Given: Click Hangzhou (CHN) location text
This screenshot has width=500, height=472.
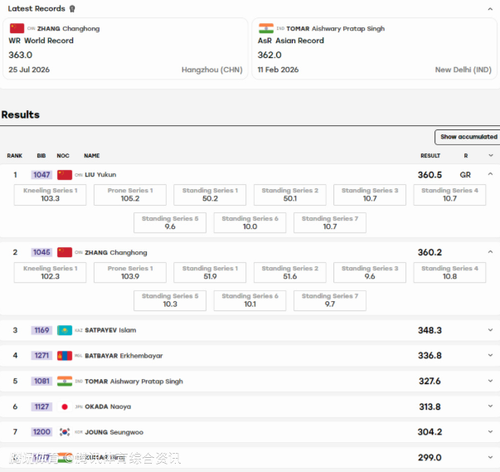Looking at the screenshot, I should tap(212, 70).
